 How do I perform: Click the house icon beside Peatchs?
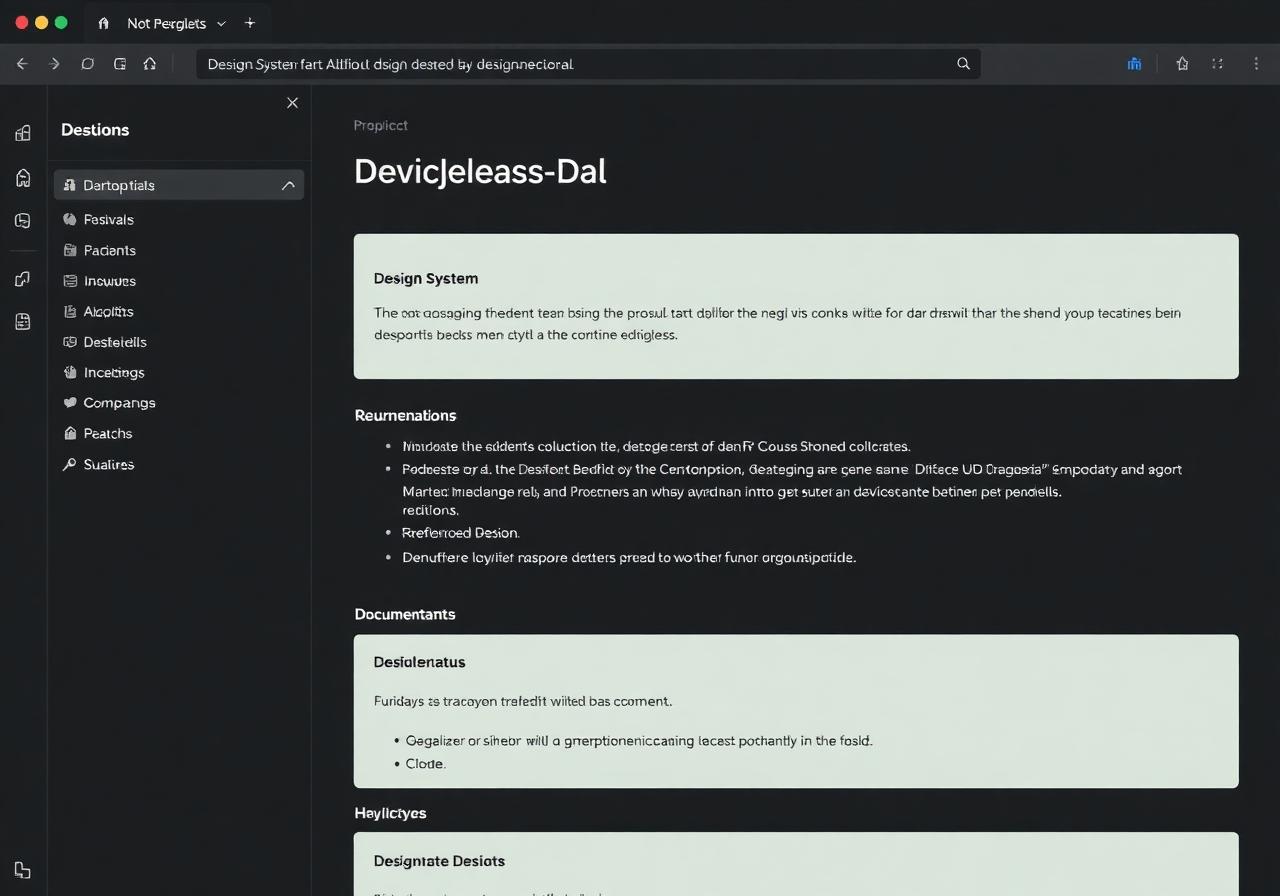[x=70, y=434]
